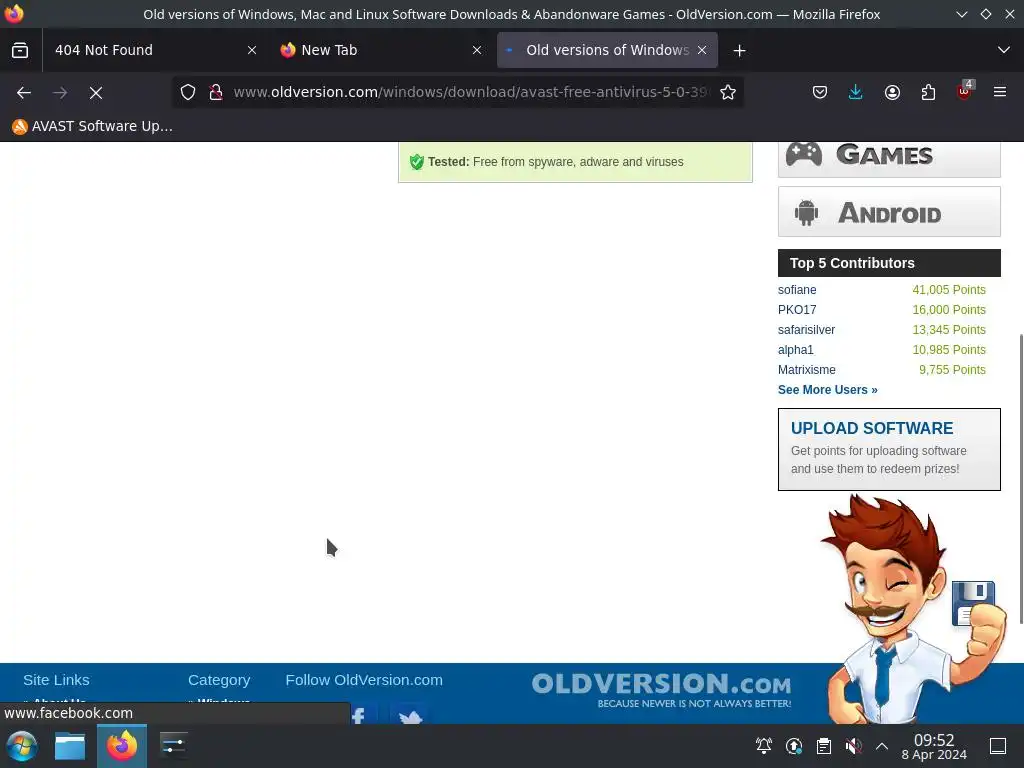
Task: Click the clock showing 09:52
Action: (x=934, y=746)
